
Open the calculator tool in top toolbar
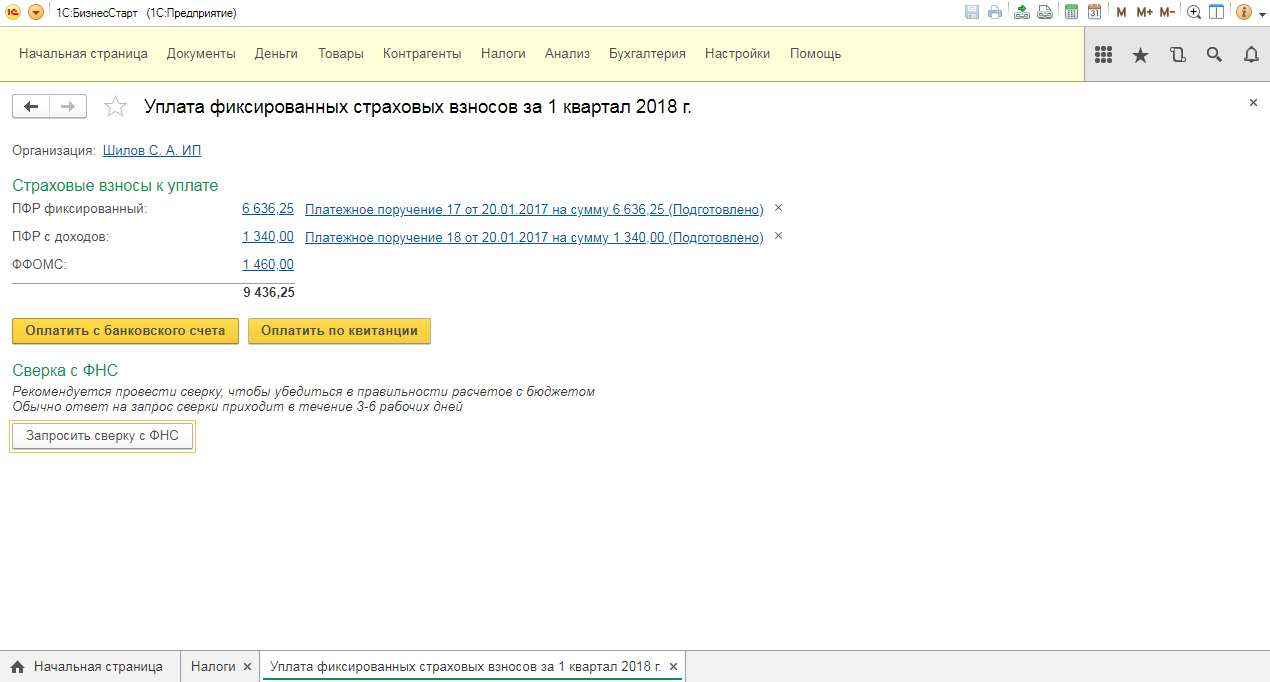point(1071,12)
